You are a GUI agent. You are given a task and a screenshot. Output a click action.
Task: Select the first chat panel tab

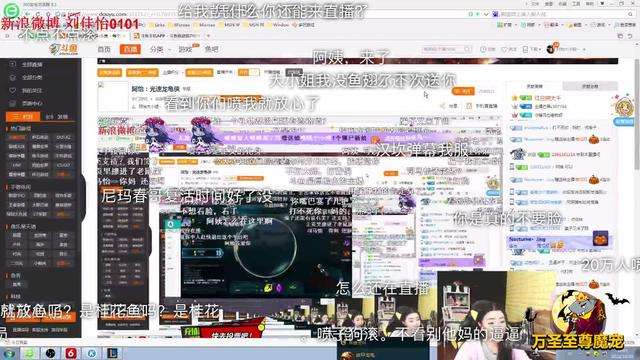[534, 86]
